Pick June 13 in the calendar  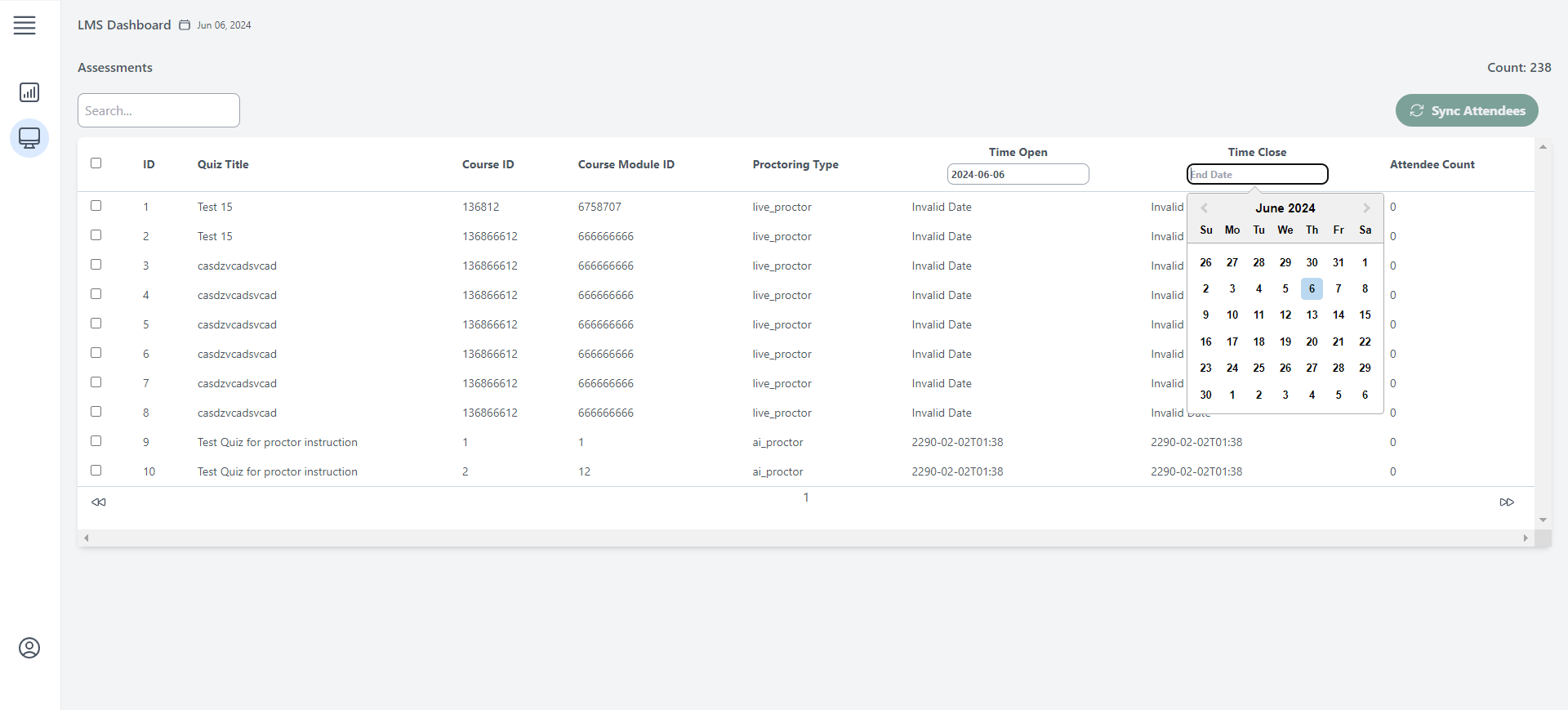[x=1312, y=315]
